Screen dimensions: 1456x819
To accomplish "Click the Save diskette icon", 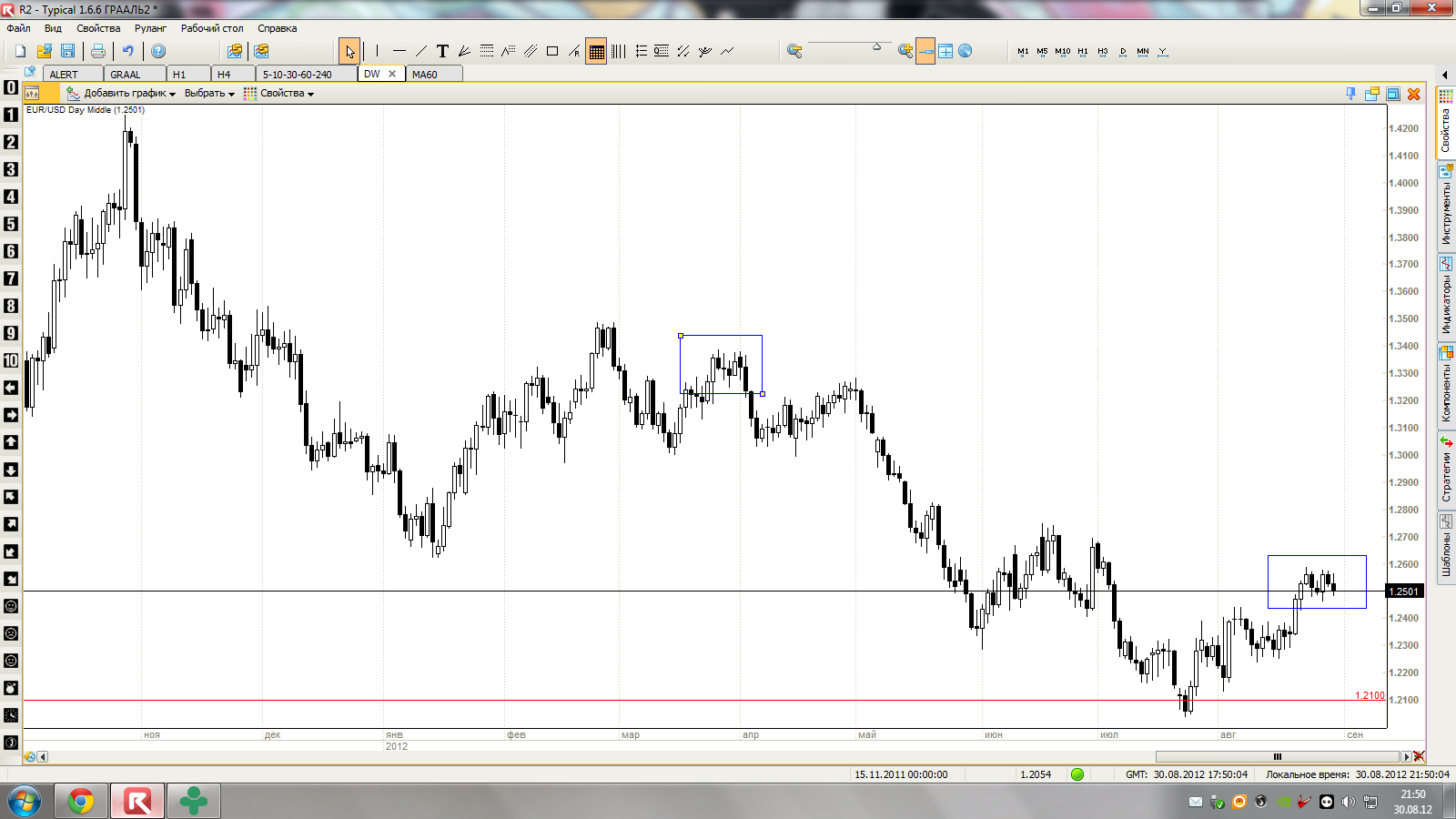I will tap(67, 51).
